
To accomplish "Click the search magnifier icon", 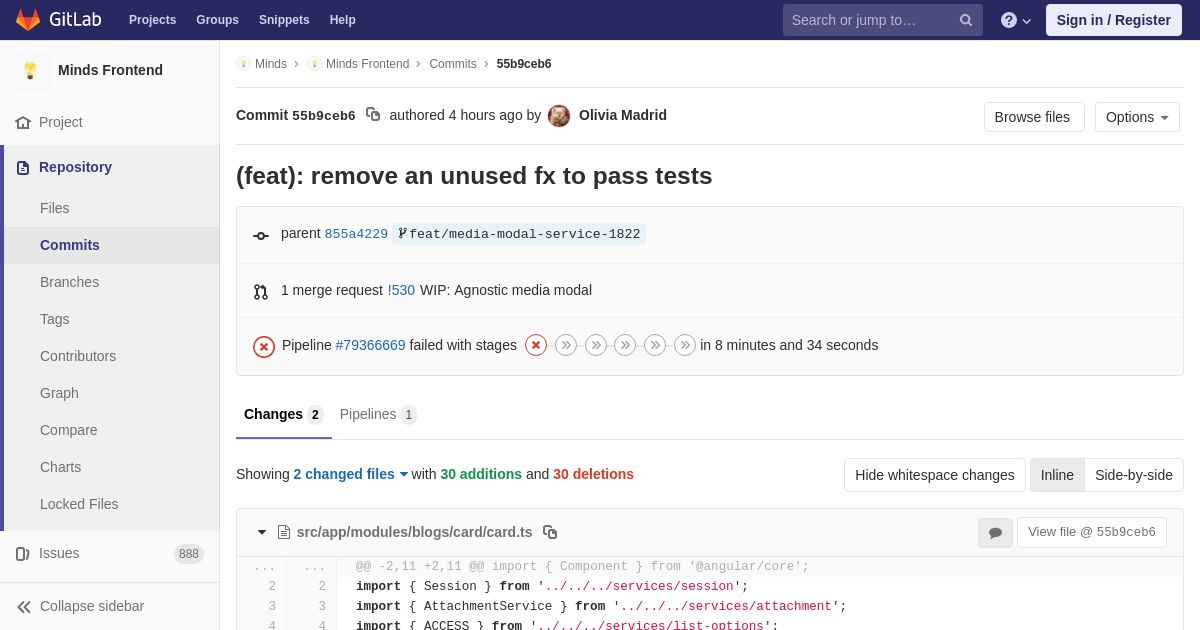I will coord(966,20).
